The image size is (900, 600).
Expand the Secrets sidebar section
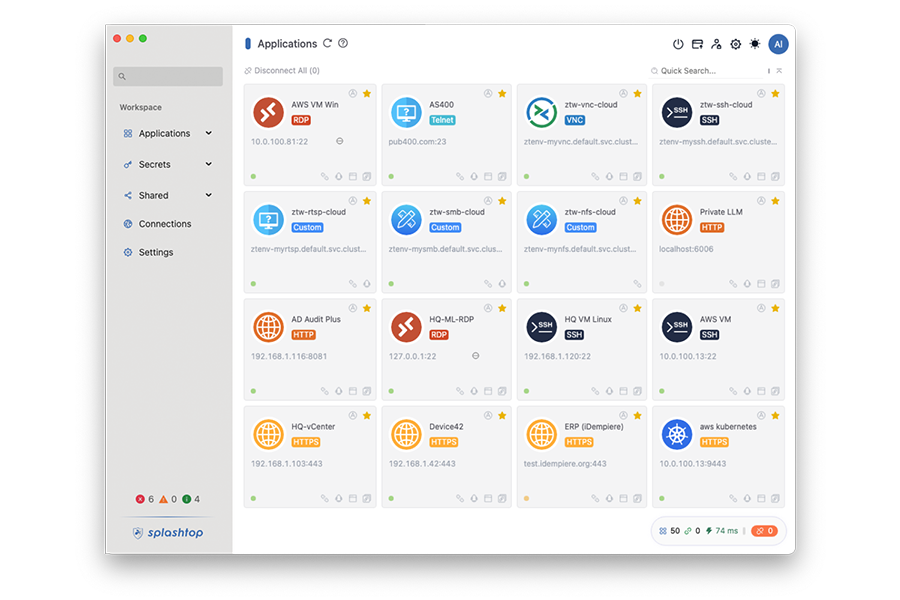point(209,164)
